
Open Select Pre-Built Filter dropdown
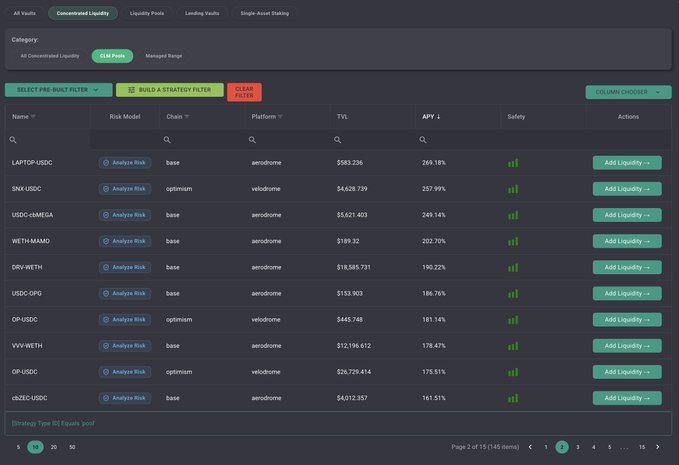coord(58,90)
